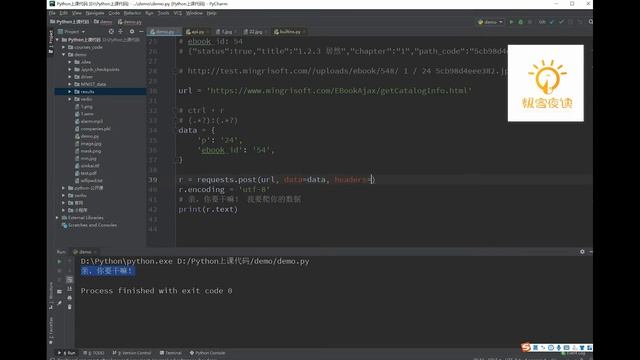Start debugging with the green bug icon

pos(520,22)
